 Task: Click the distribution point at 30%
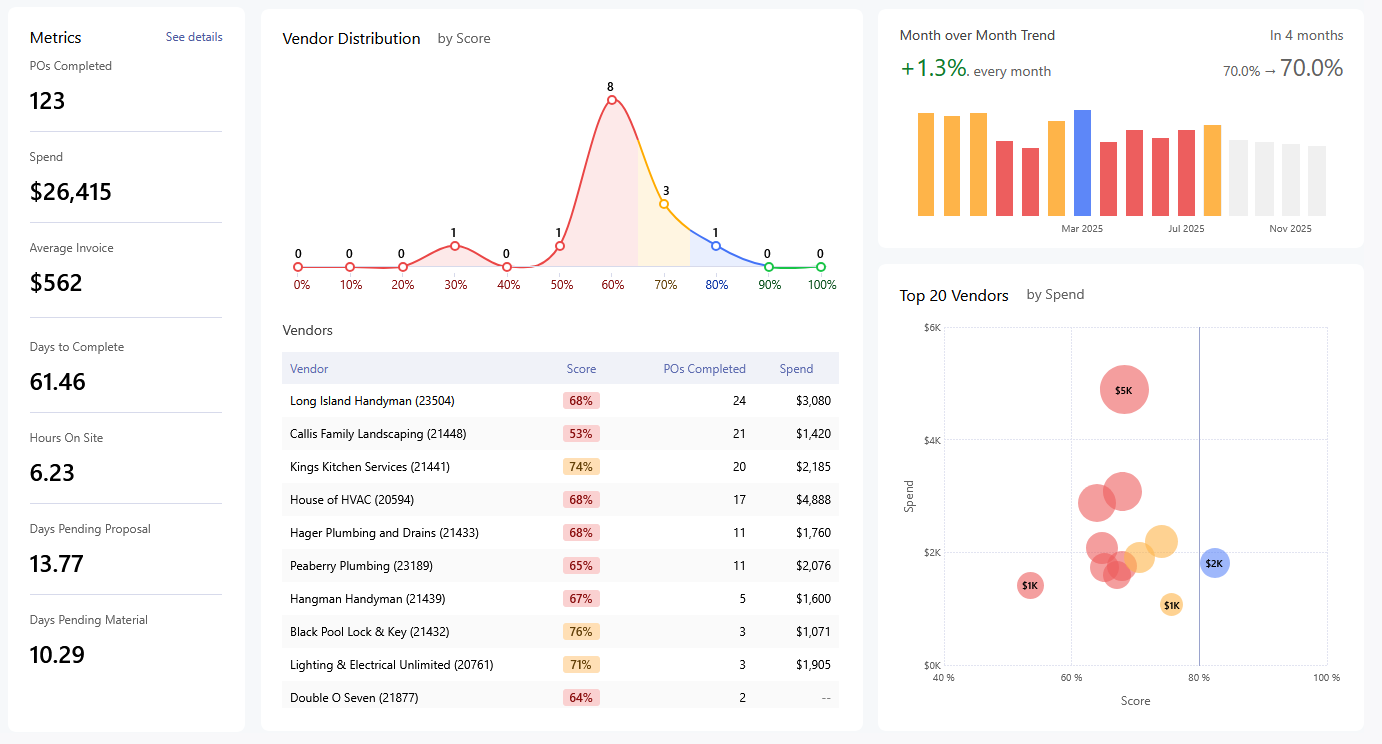tap(455, 246)
